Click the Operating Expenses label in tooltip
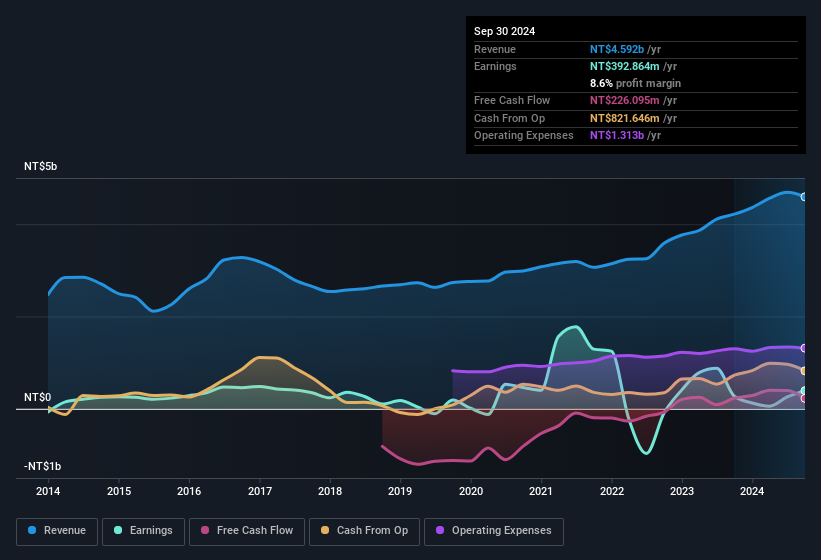Image resolution: width=821 pixels, height=560 pixels. coord(524,136)
